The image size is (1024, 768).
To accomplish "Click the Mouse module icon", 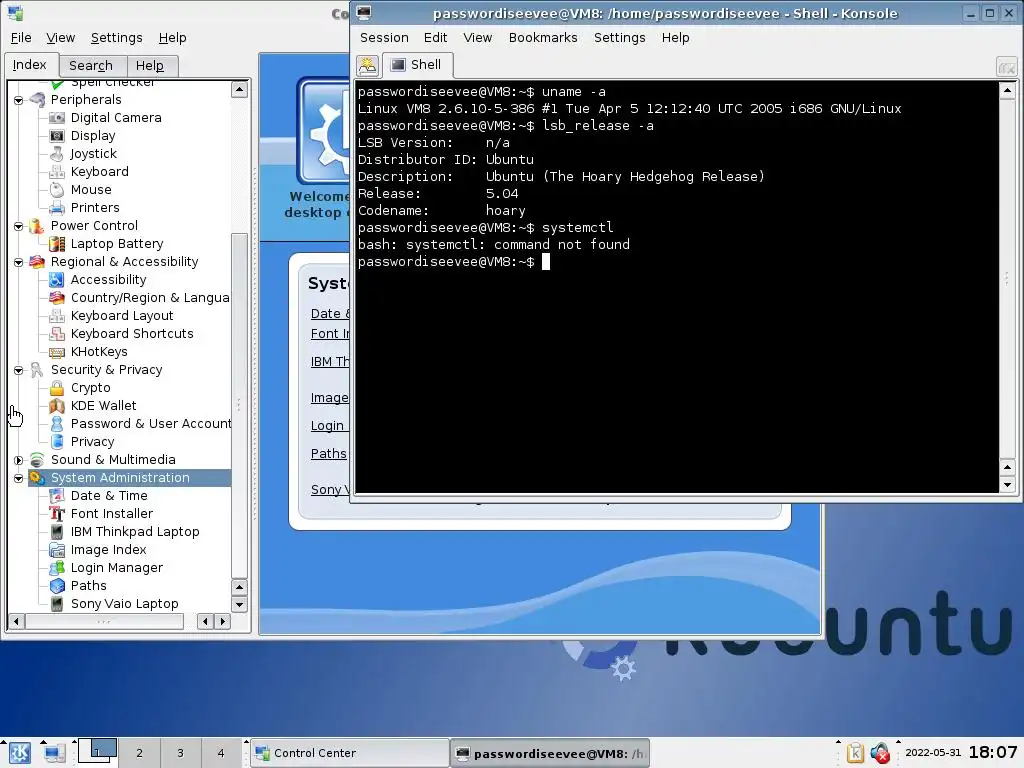I will (57, 189).
